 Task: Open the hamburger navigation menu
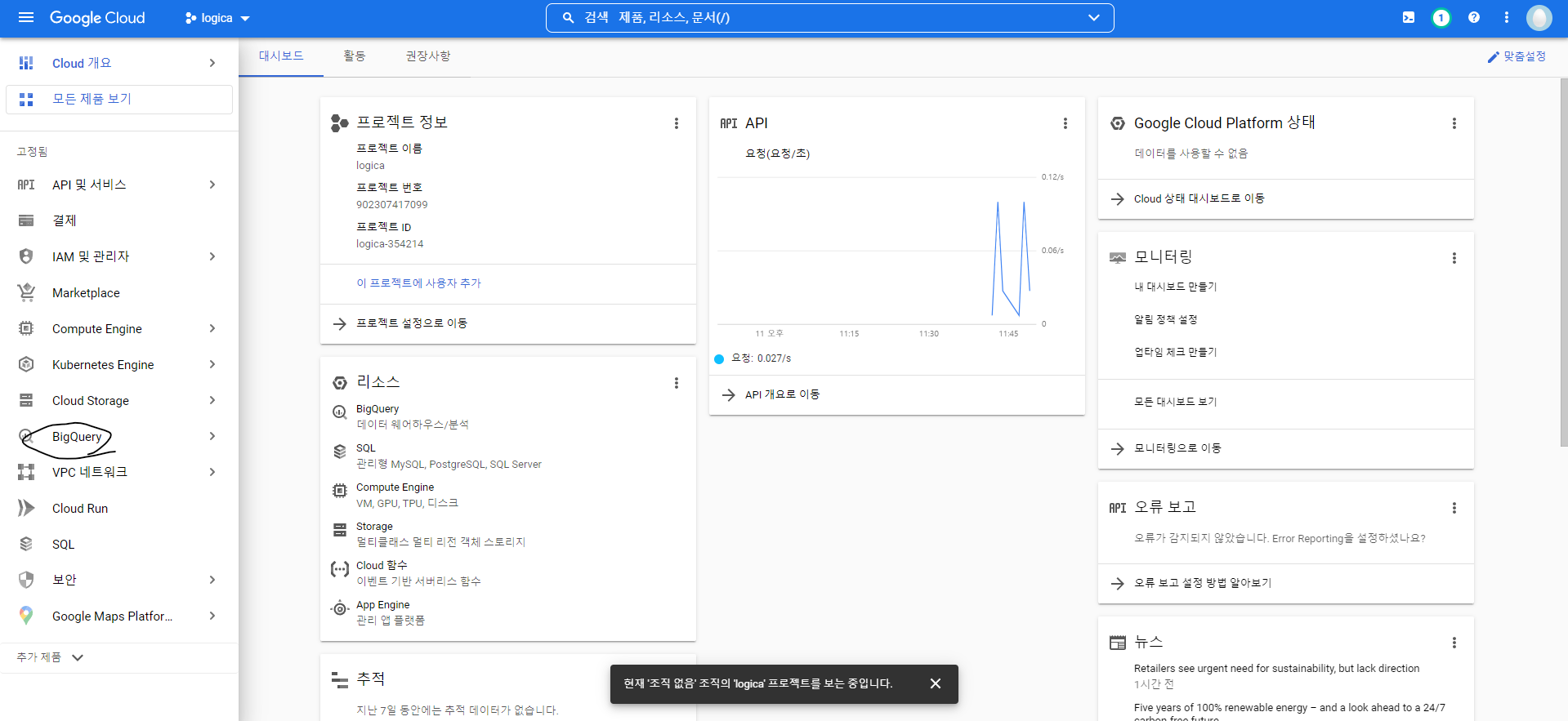pyautogui.click(x=26, y=17)
